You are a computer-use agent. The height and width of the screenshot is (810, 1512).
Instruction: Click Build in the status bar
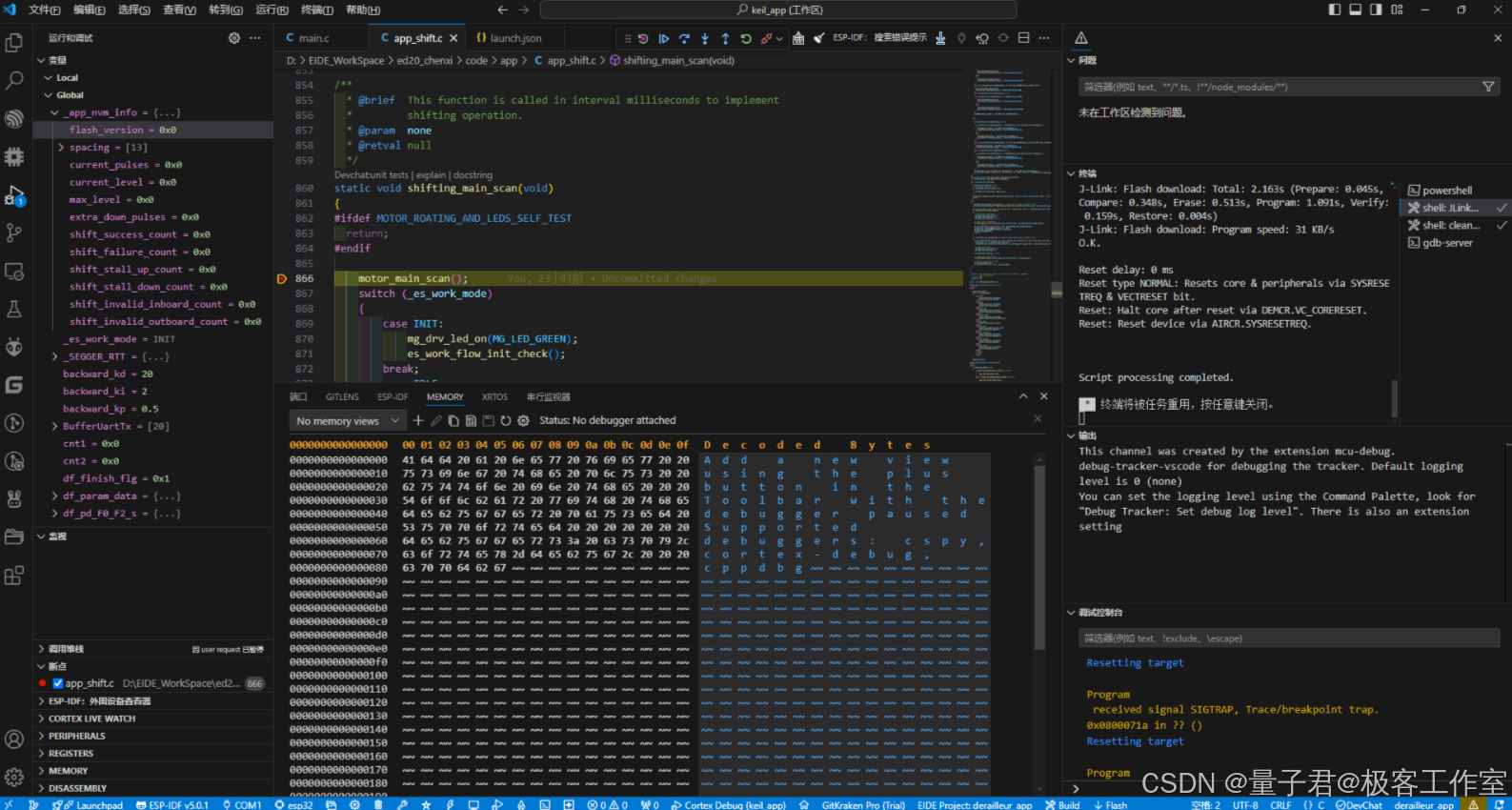1061,804
